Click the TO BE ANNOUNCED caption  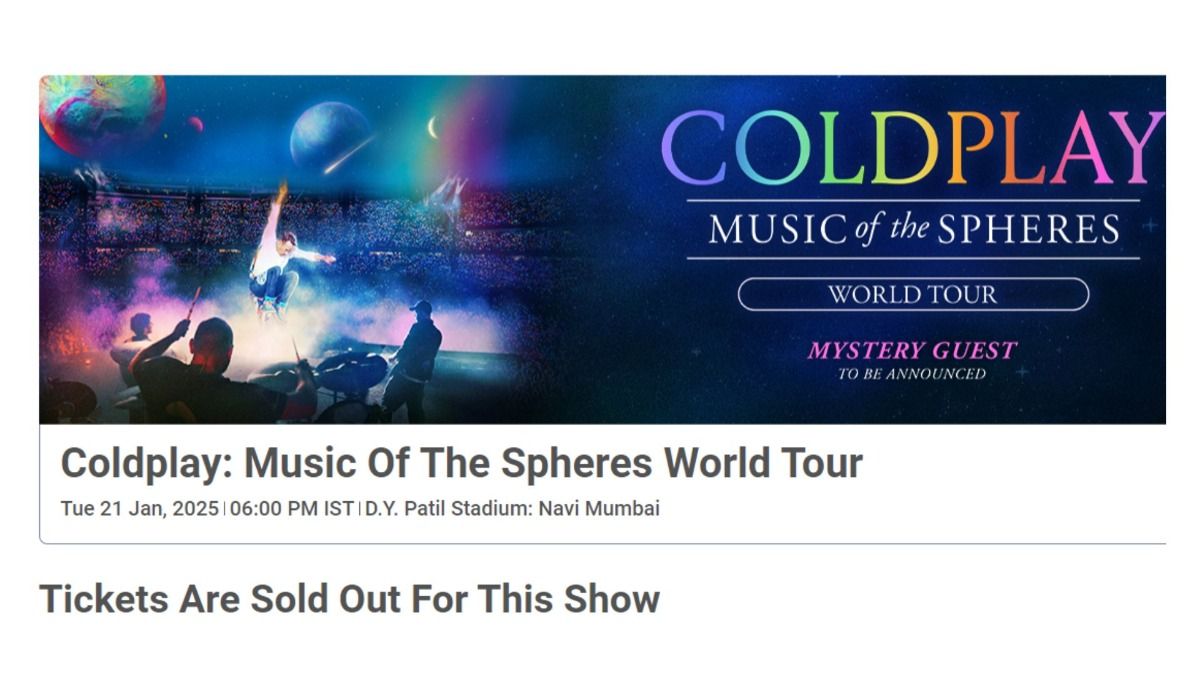911,374
